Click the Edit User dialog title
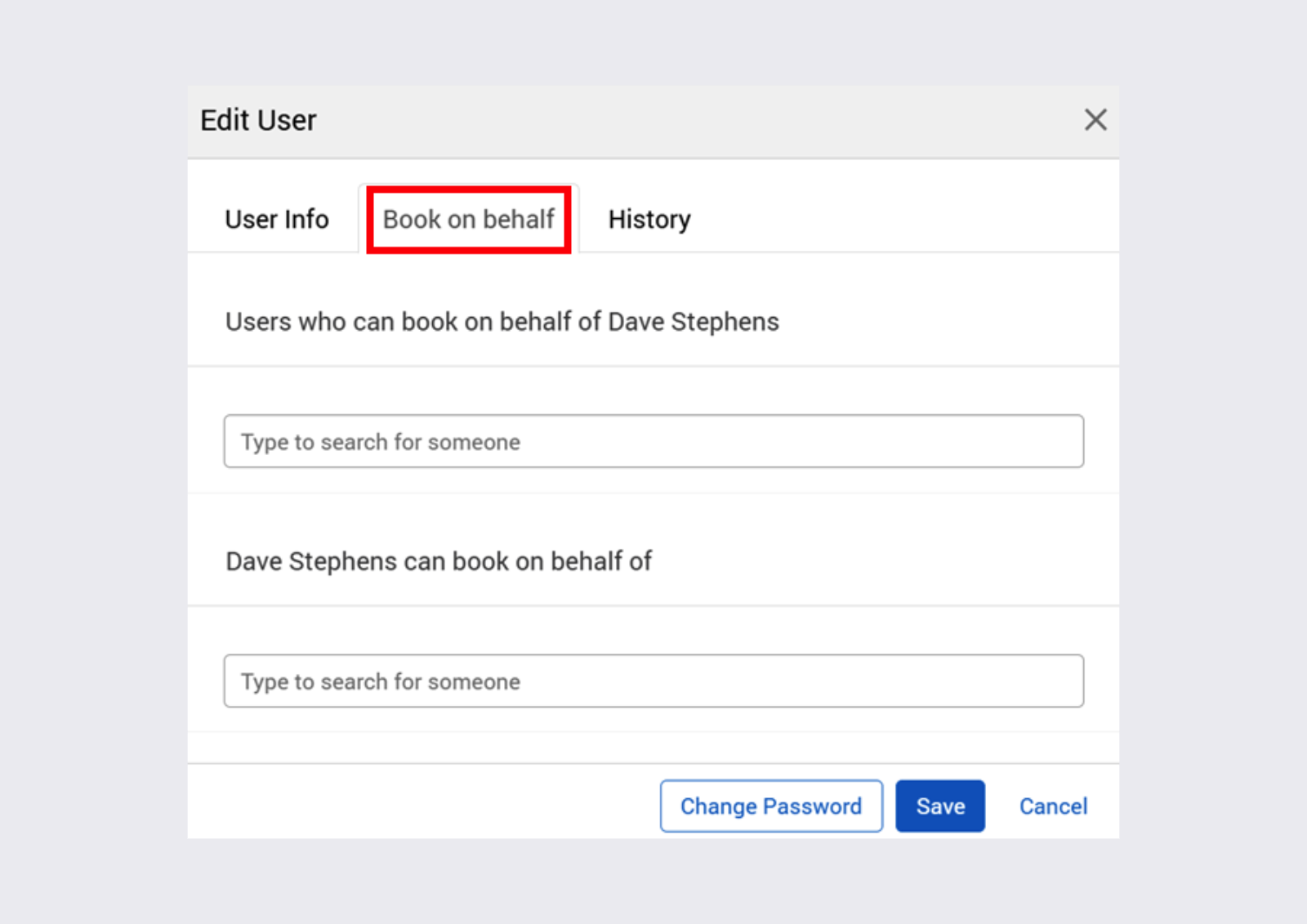Screen dimensions: 1307x924 258,120
